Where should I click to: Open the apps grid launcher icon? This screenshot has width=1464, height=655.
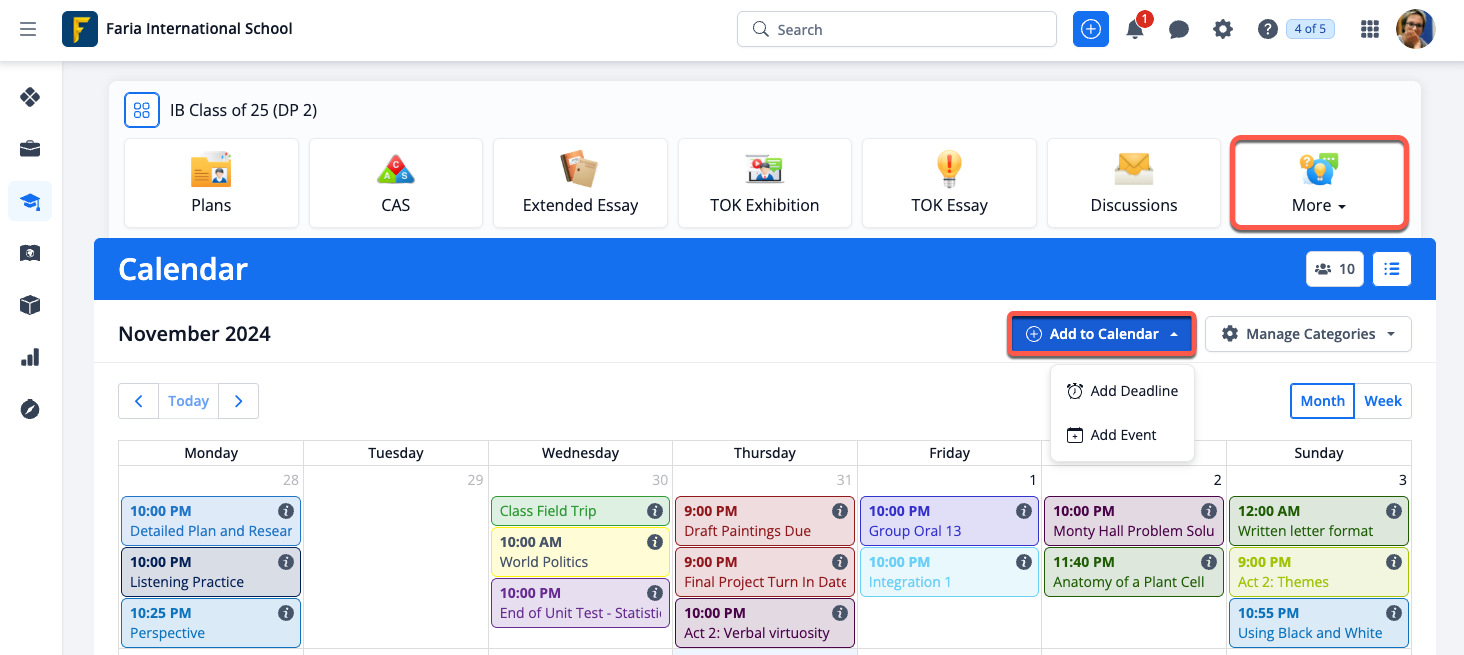tap(1370, 30)
